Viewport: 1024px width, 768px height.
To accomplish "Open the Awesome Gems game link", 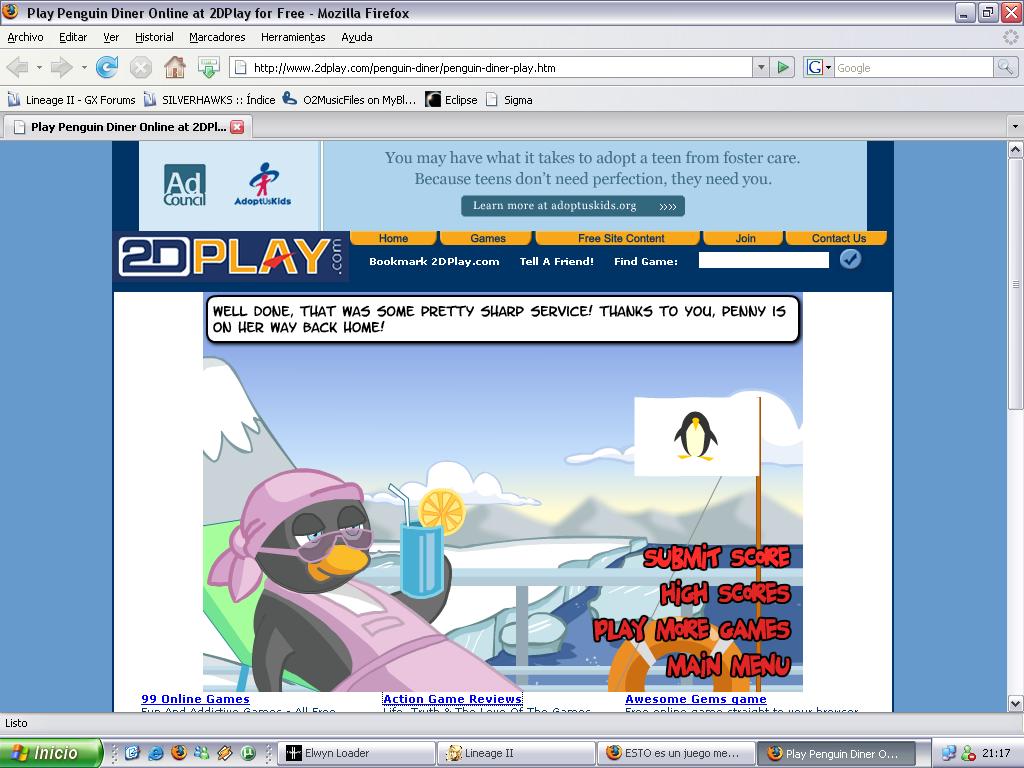I will pos(696,699).
